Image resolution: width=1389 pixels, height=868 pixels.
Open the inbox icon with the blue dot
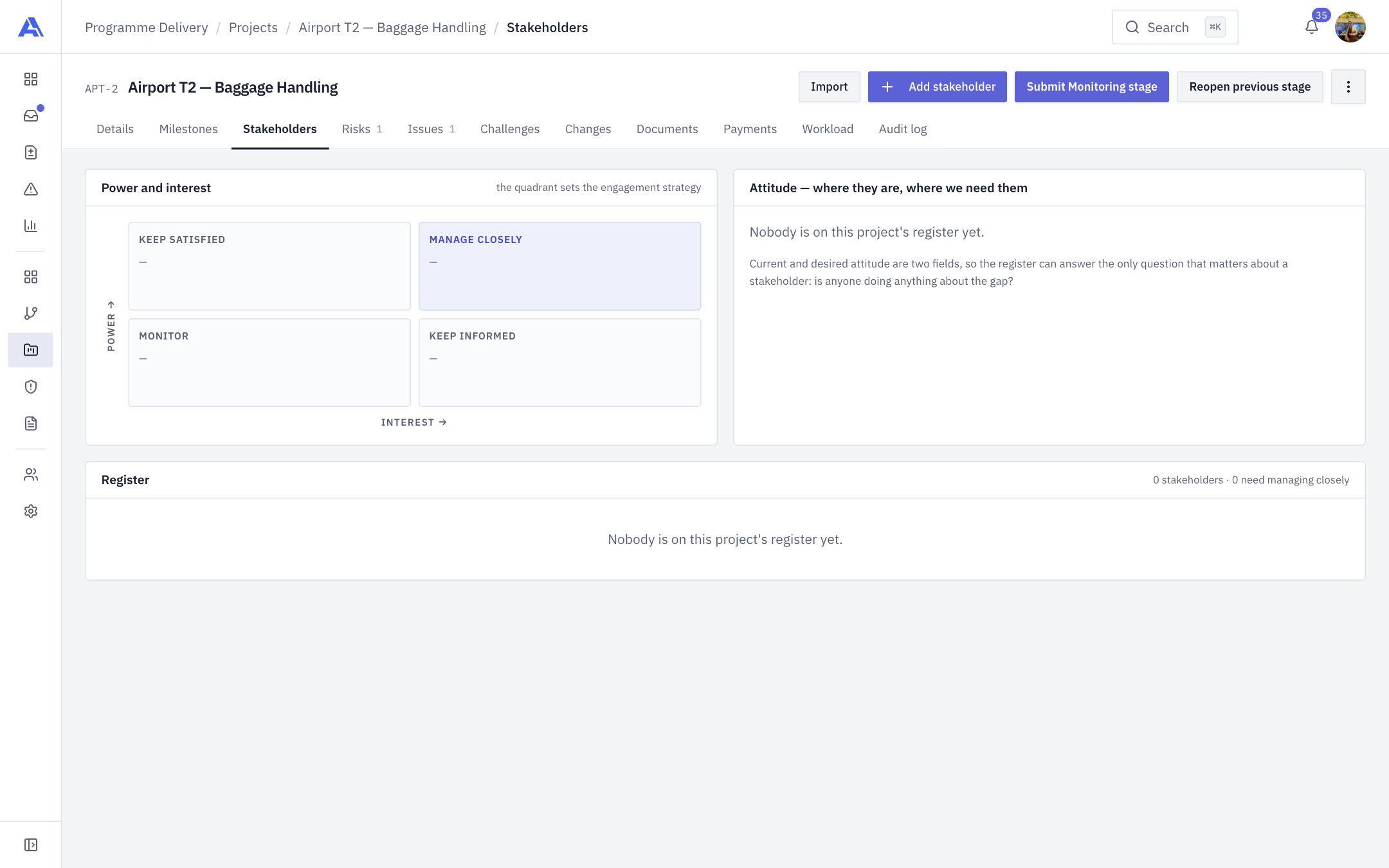coord(30,116)
